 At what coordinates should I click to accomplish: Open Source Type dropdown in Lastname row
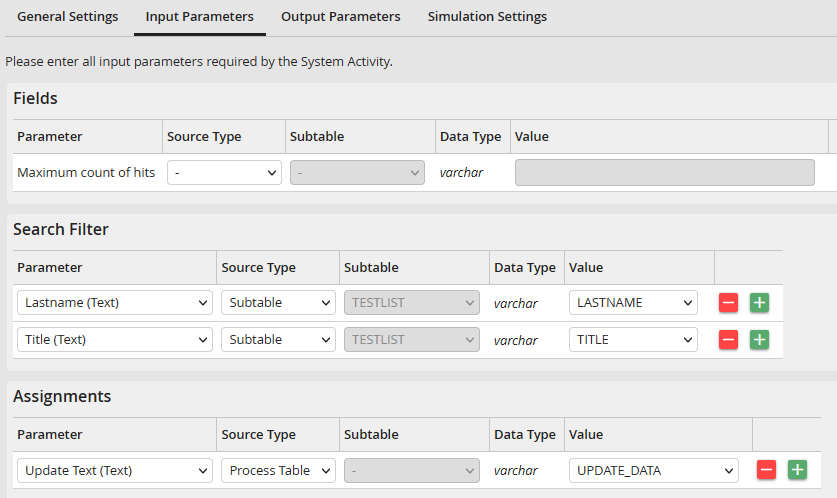tap(278, 303)
